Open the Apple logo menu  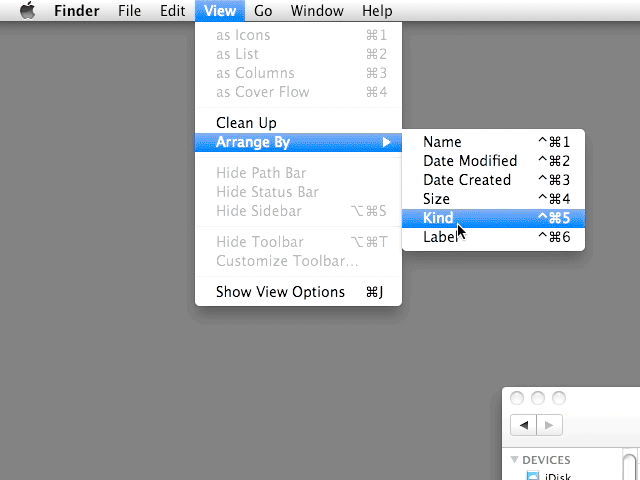pyautogui.click(x=27, y=10)
